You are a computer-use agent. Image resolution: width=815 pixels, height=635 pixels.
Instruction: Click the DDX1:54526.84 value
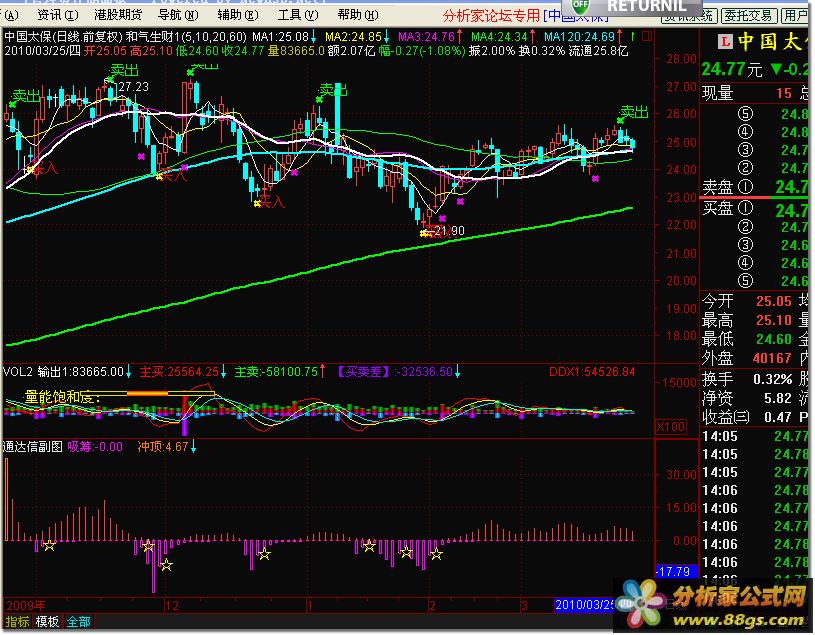click(591, 372)
